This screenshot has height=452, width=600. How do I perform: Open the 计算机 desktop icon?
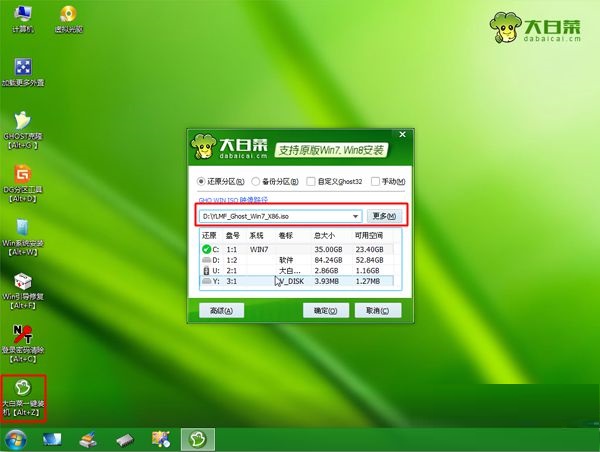click(x=21, y=17)
